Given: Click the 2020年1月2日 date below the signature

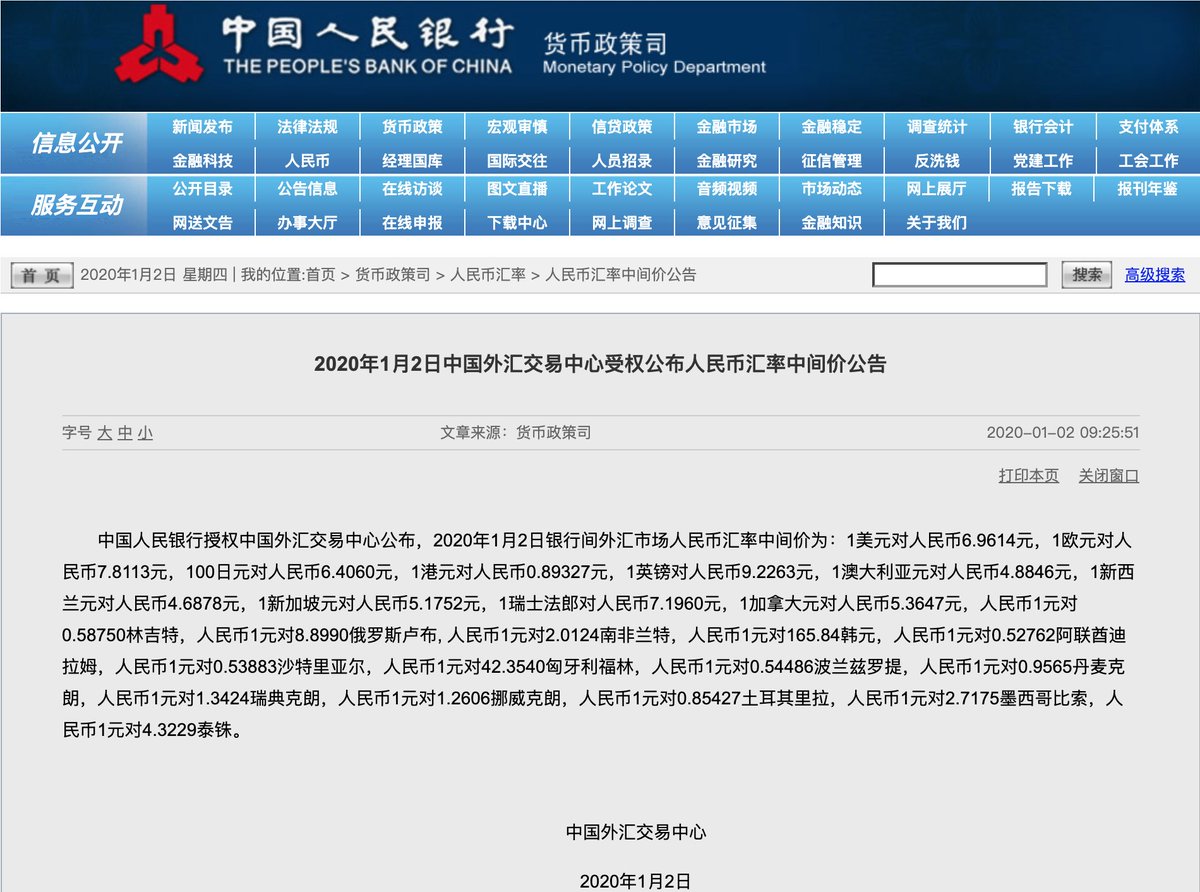Looking at the screenshot, I should point(636,881).
